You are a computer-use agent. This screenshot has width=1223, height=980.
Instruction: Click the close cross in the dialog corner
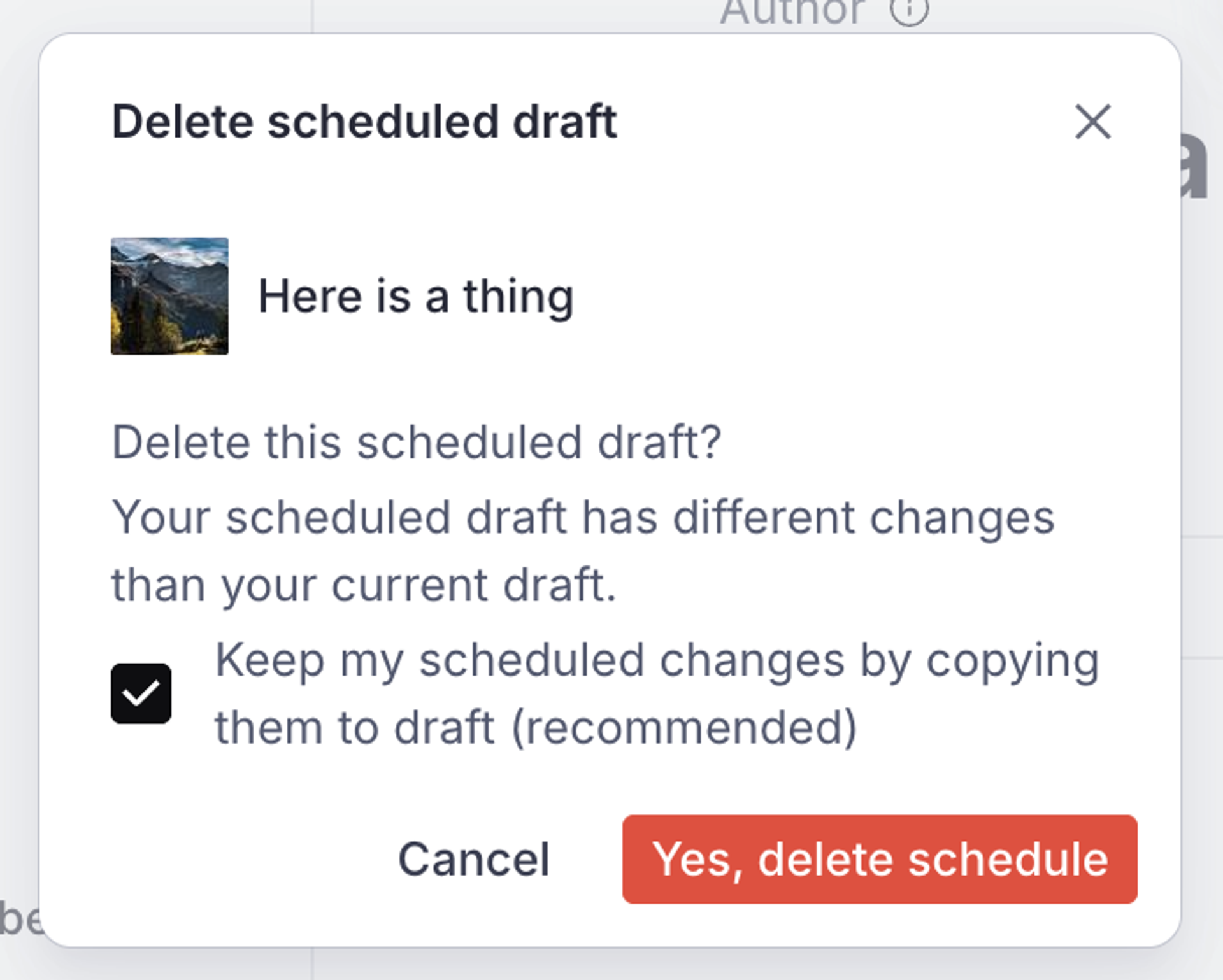click(1094, 122)
